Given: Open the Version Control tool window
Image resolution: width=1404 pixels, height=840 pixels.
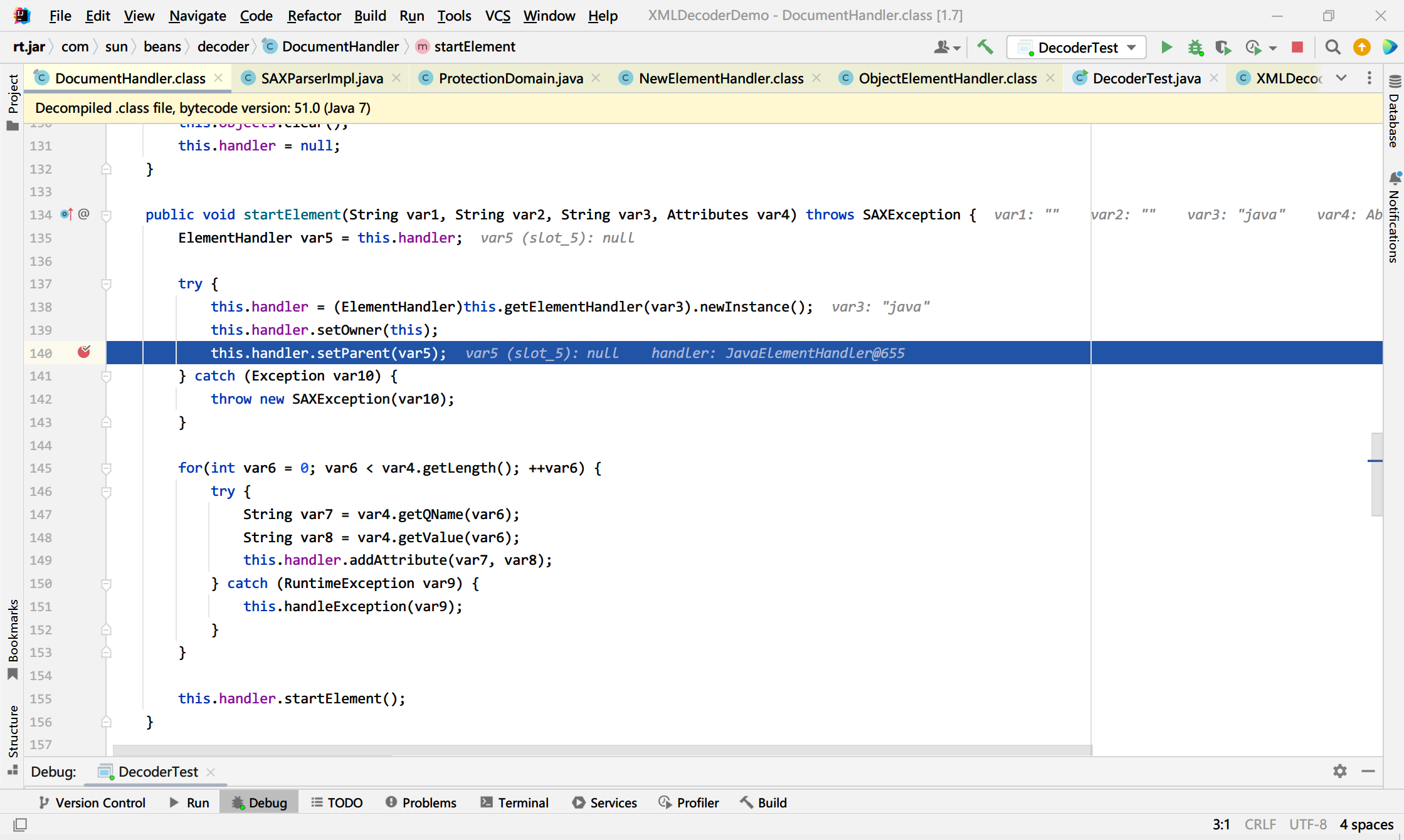Looking at the screenshot, I should pyautogui.click(x=92, y=802).
